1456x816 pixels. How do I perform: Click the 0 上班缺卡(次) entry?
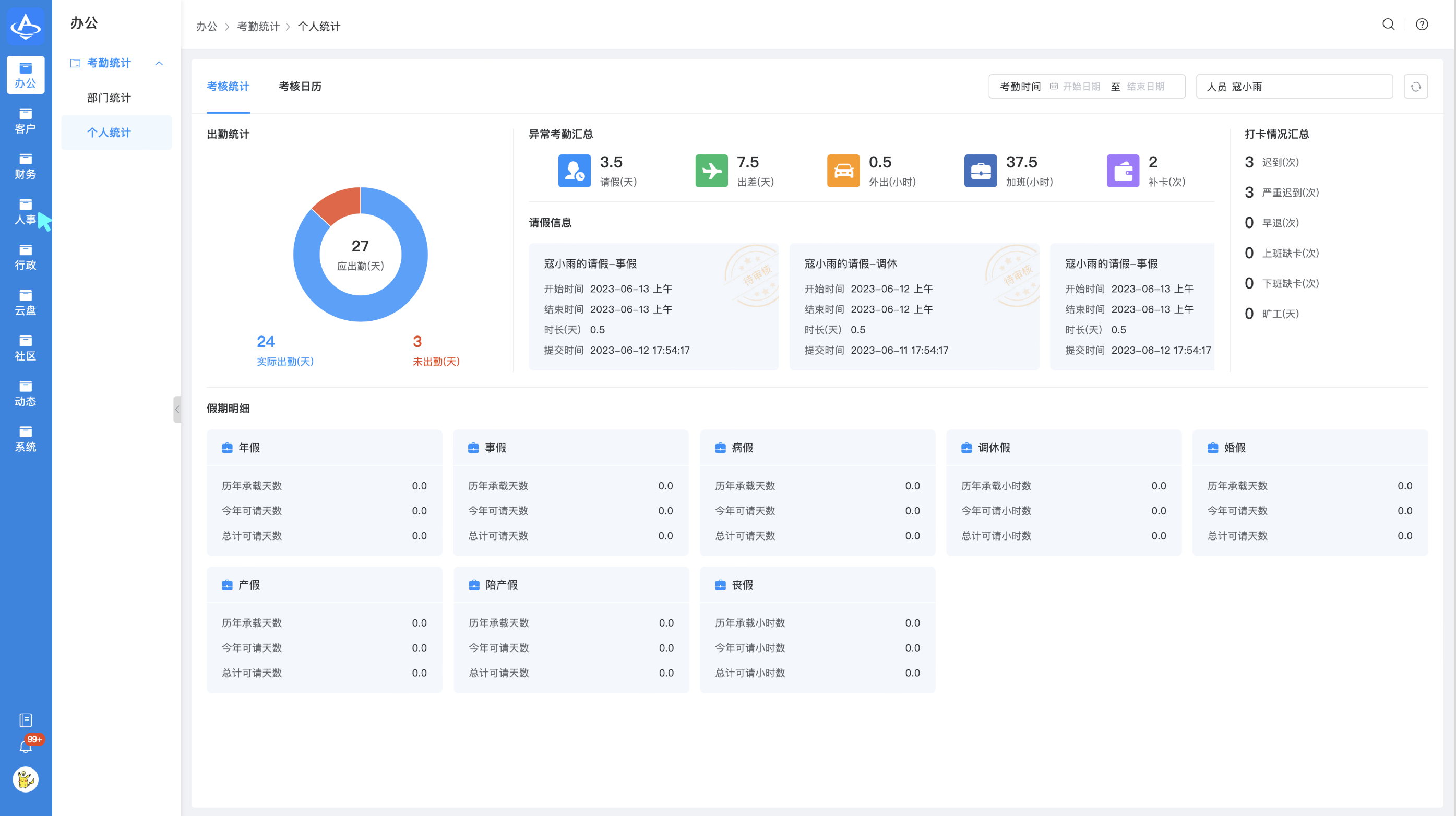point(1282,253)
